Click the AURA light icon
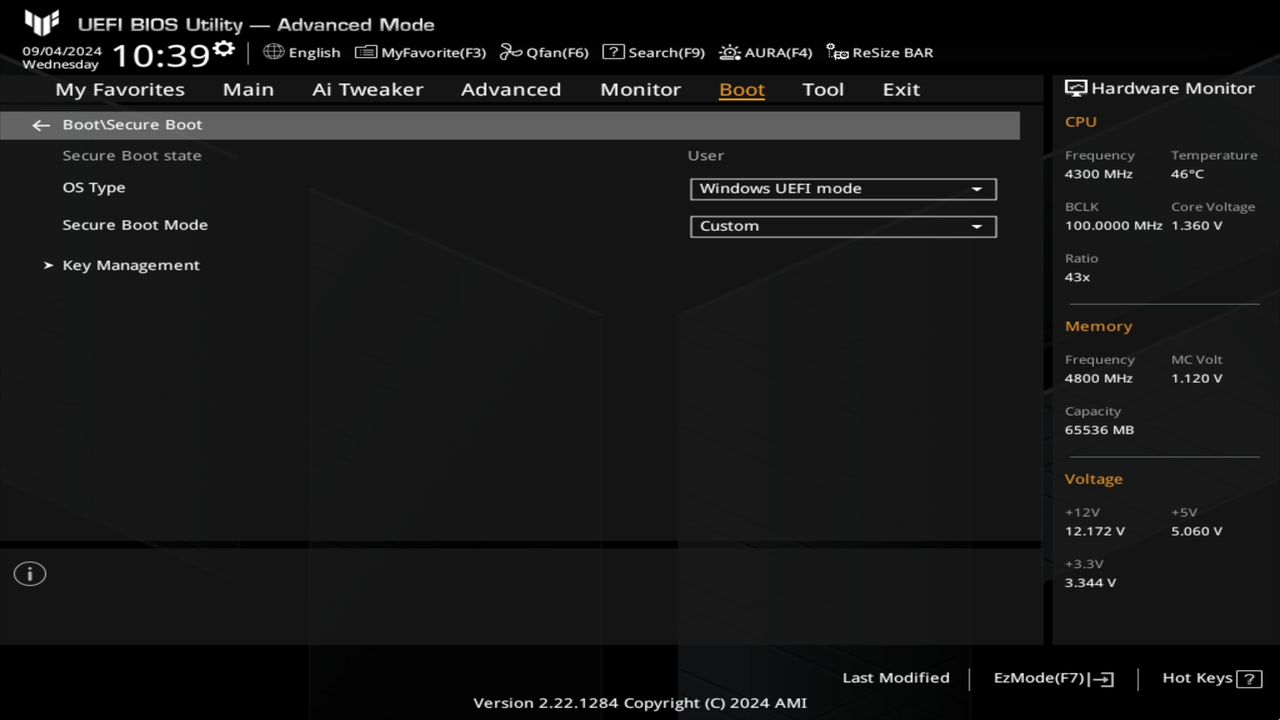Screen dimensions: 1280x720 (730, 52)
